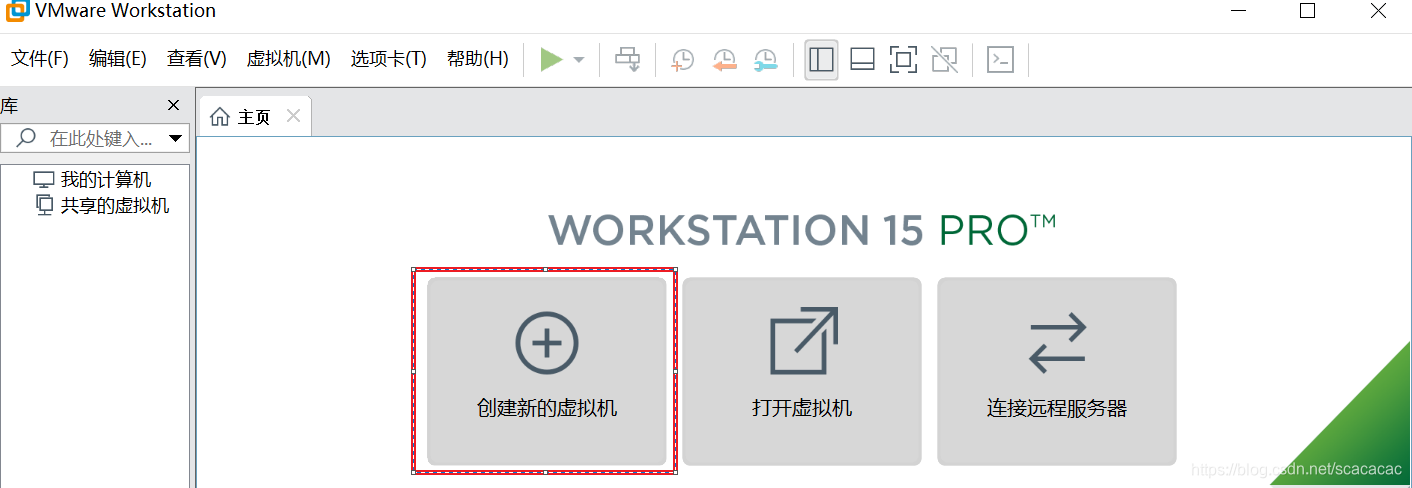Click the monitor icon beside 我的计算机
Image resolution: width=1412 pixels, height=488 pixels.
coord(44,180)
